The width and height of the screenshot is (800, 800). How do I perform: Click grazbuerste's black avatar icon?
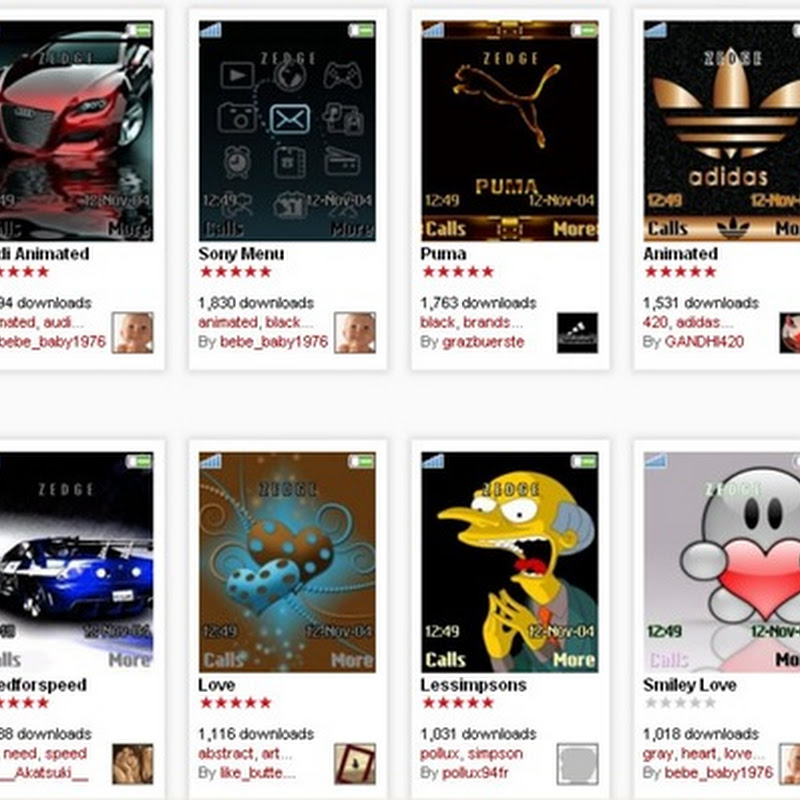click(x=578, y=333)
